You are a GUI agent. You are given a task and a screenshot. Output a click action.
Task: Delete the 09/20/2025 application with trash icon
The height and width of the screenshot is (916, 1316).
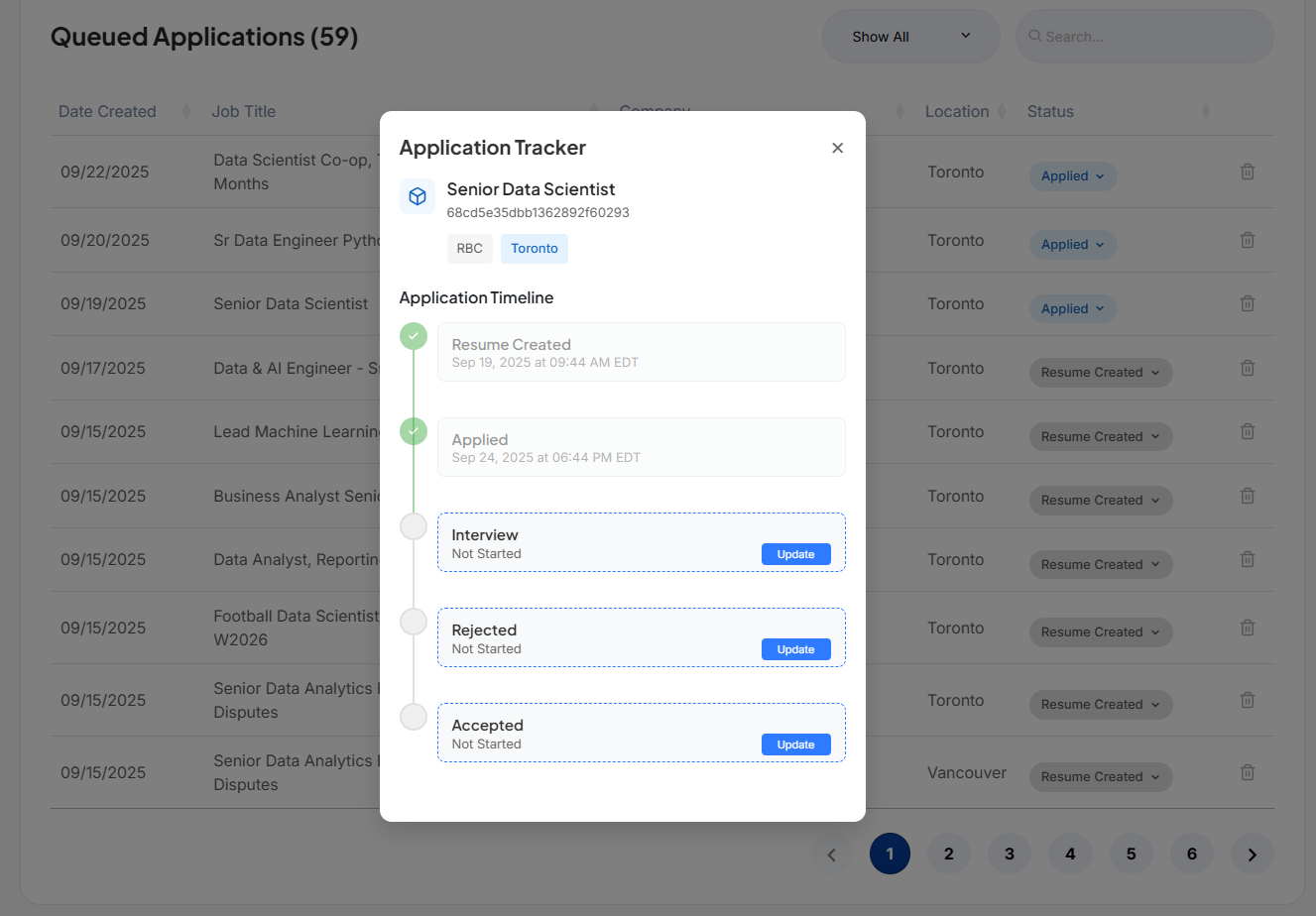[x=1248, y=240]
